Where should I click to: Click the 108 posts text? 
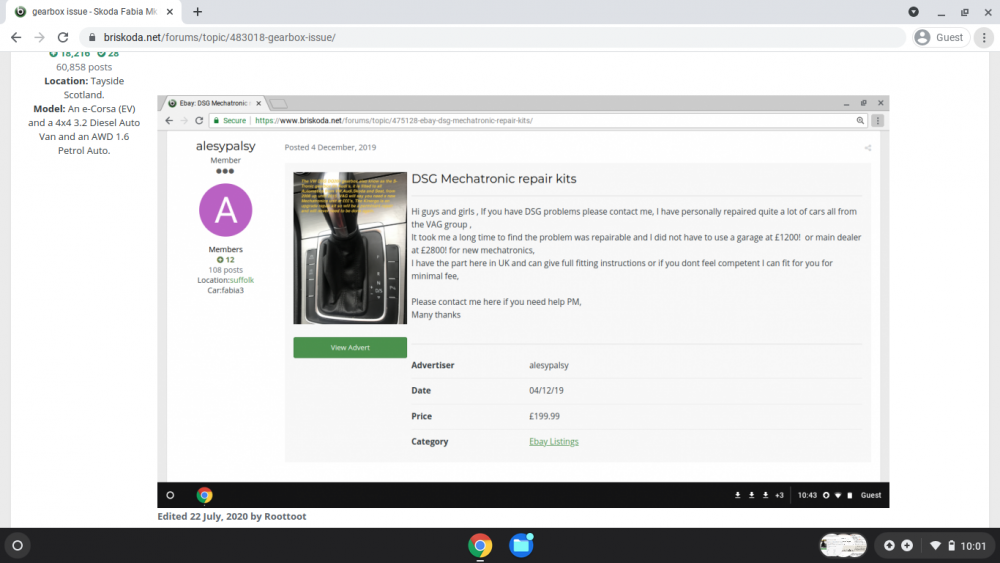226,270
